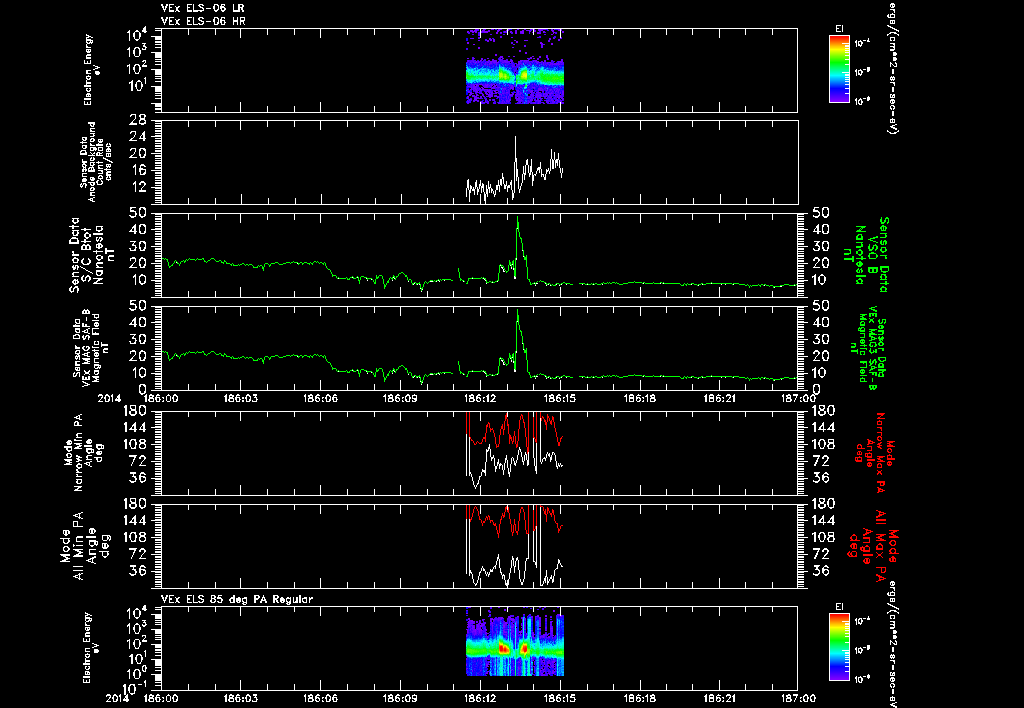Select the 'VEx ELS-06 HR' title text
The height and width of the screenshot is (708, 1024).
(x=203, y=22)
